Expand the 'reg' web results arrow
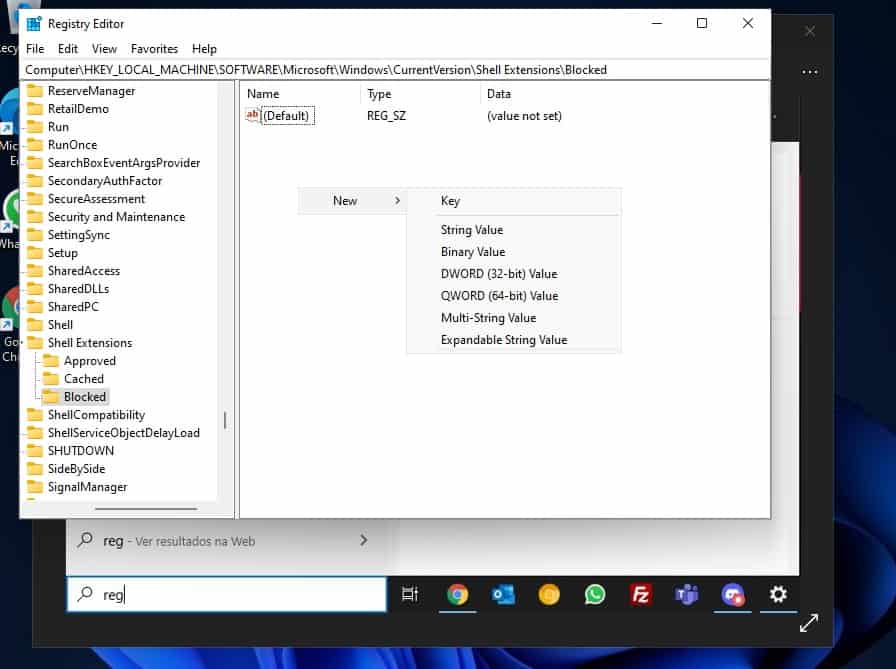Viewport: 896px width, 669px height. click(x=363, y=541)
